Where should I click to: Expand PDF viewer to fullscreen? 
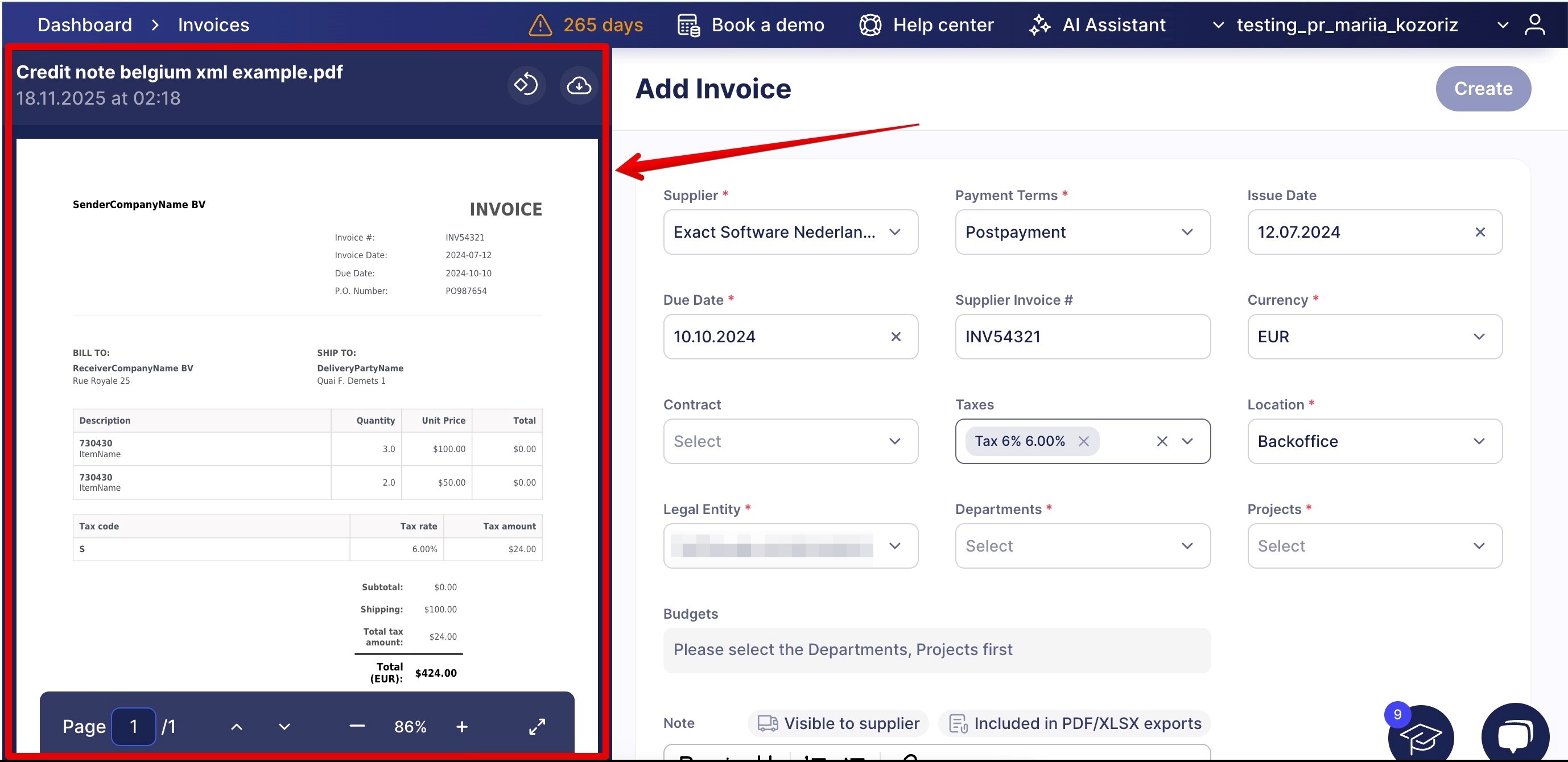point(537,726)
